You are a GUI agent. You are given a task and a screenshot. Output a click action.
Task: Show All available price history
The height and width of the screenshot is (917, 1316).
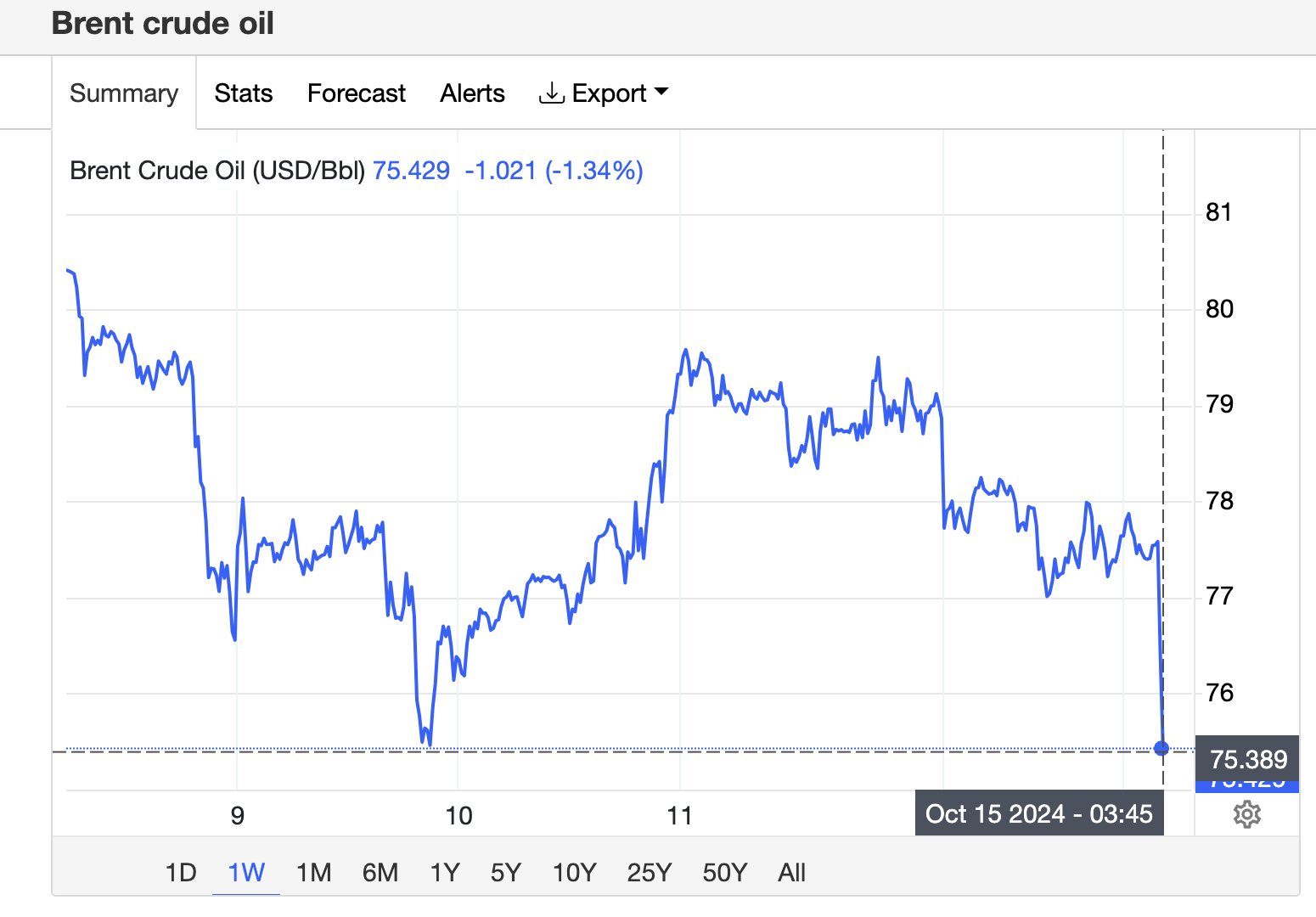click(791, 872)
